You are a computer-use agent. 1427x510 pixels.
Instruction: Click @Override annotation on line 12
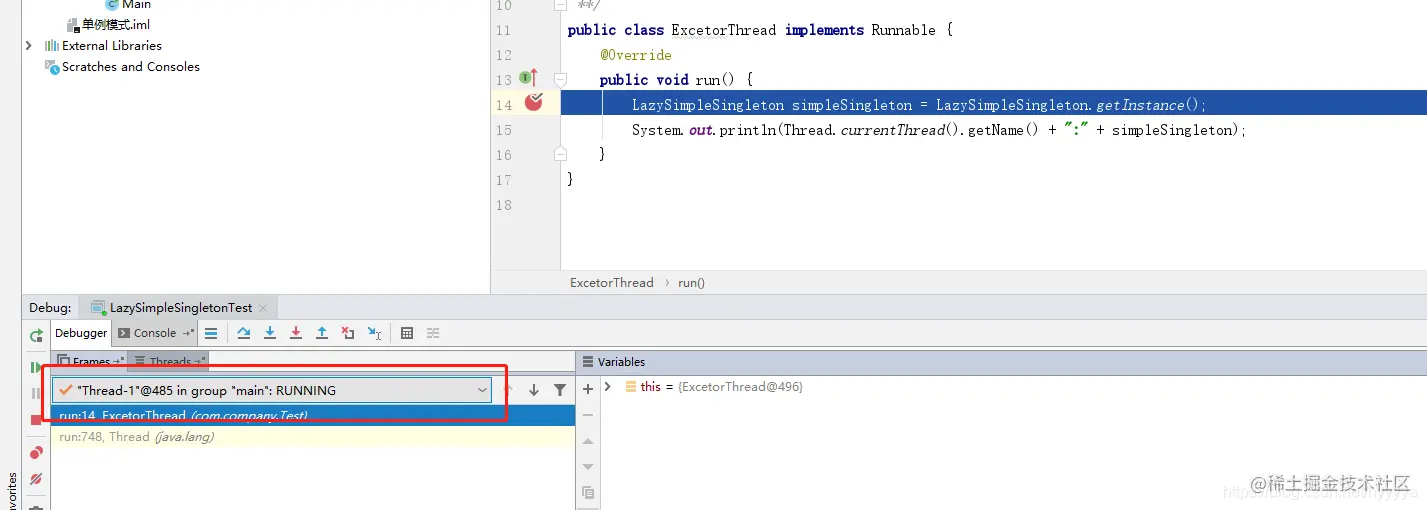pos(635,55)
